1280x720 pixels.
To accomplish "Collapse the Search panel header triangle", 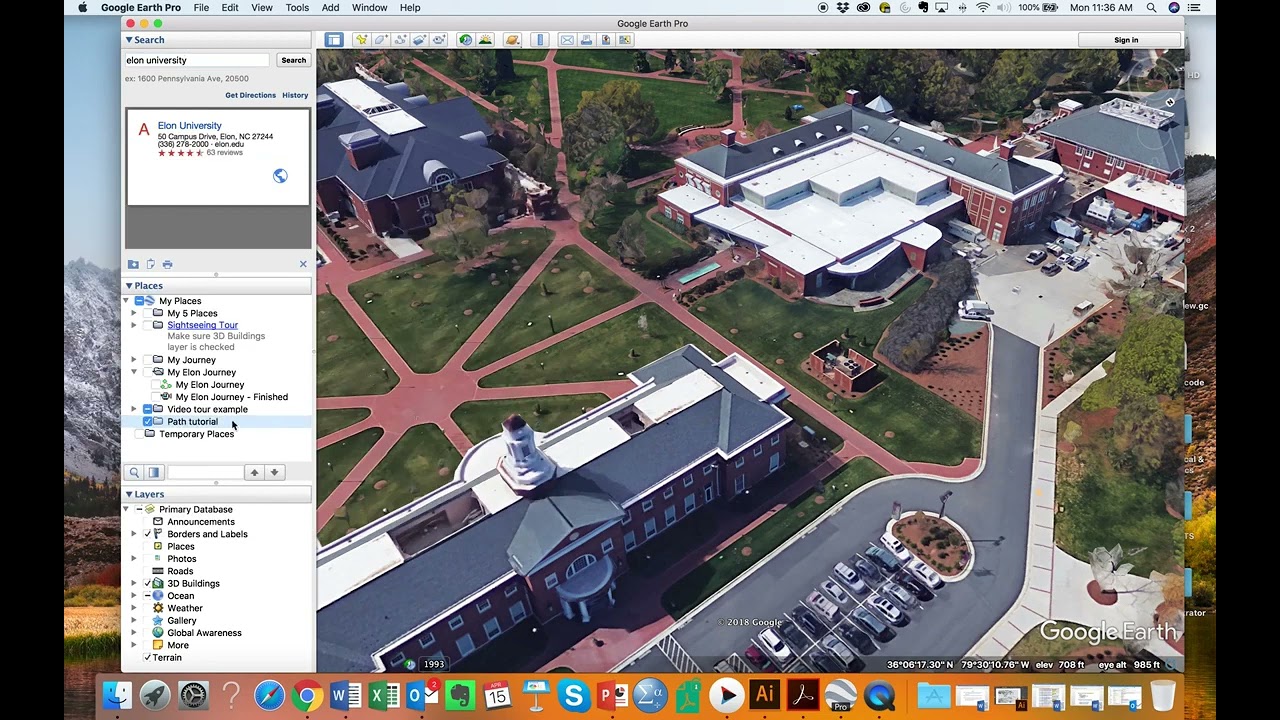I will 129,40.
